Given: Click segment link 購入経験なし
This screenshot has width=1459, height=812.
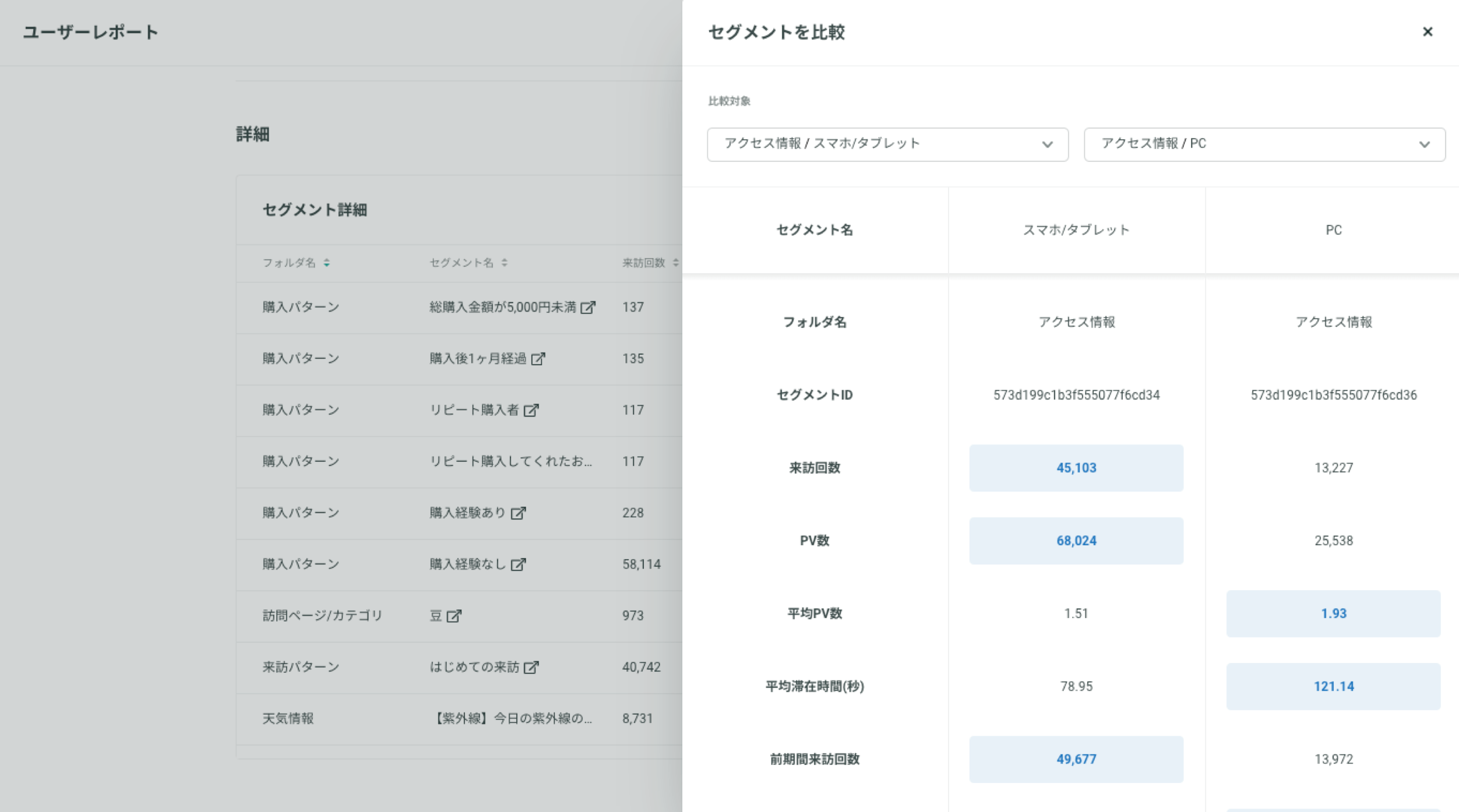Looking at the screenshot, I should (467, 564).
